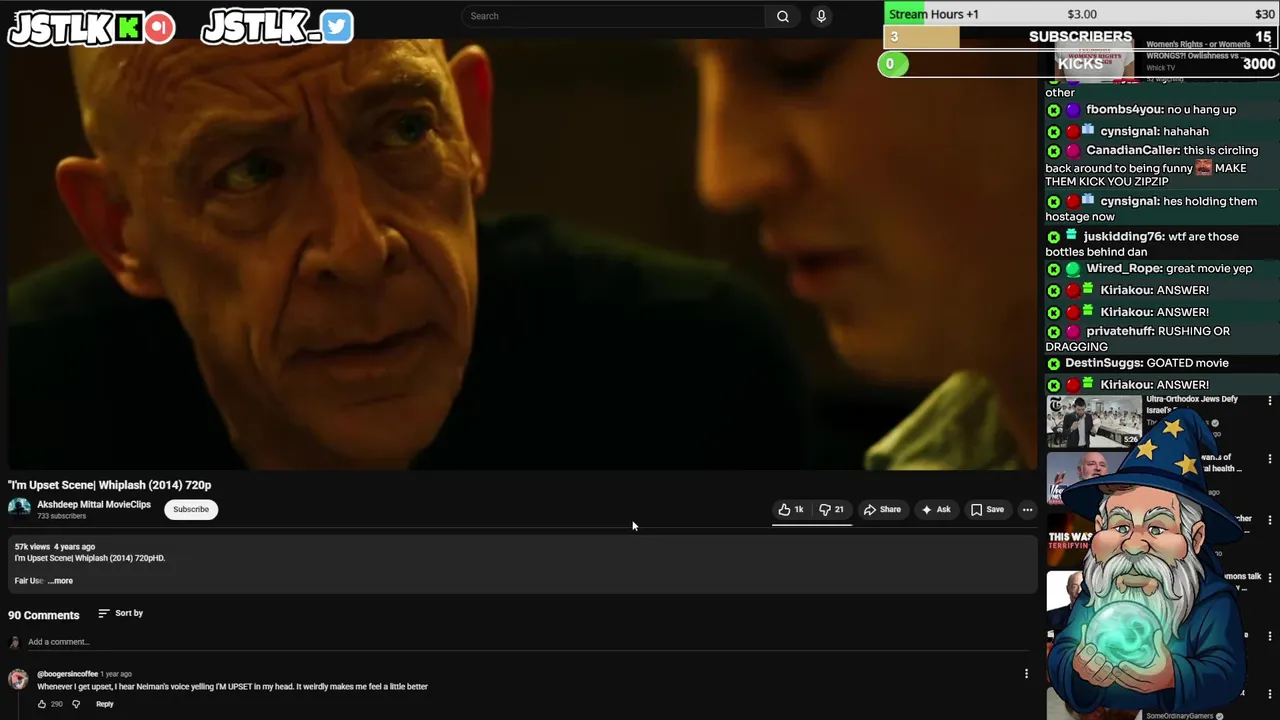
Task: Click the 90 Comments heading
Action: point(44,615)
